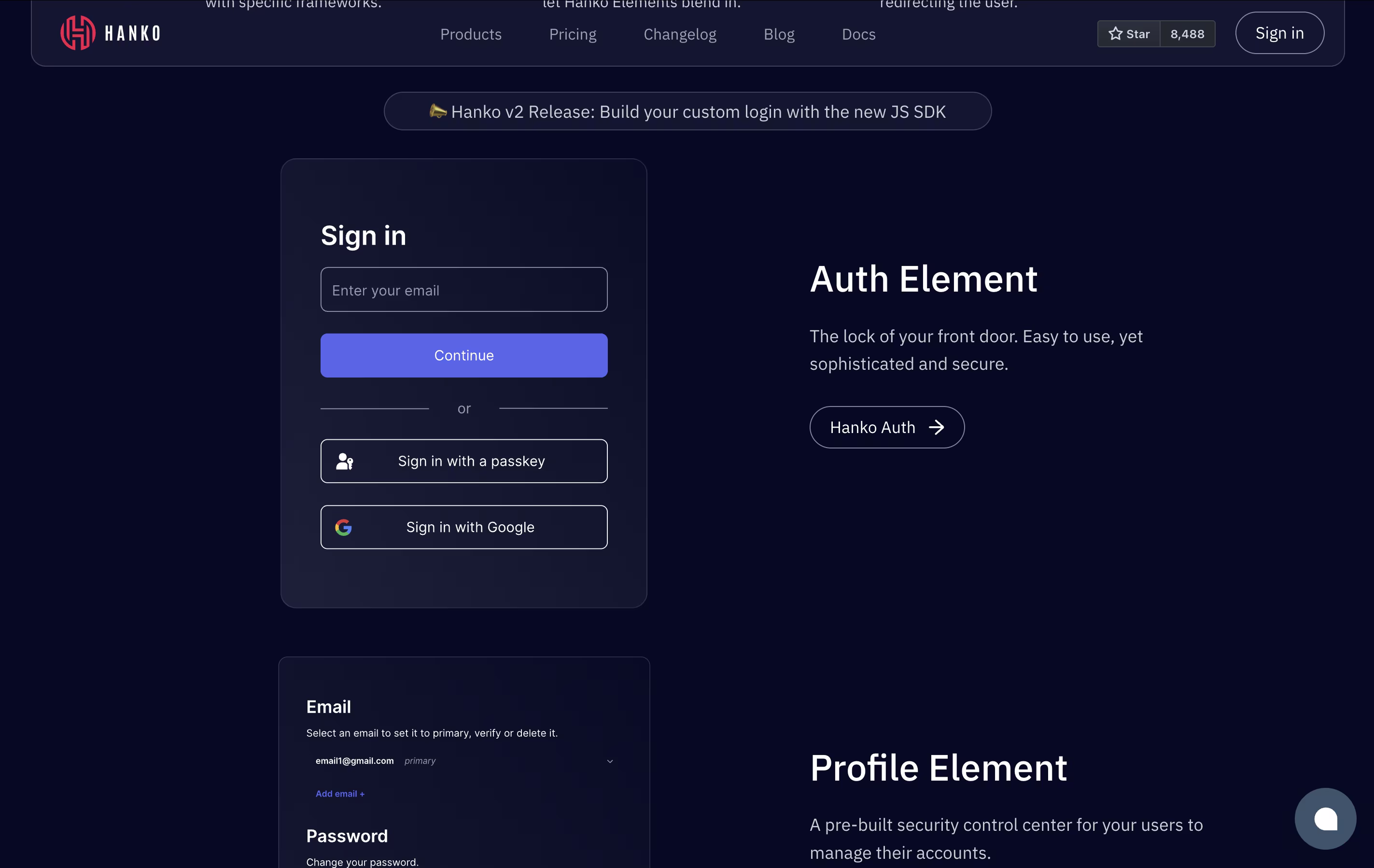Go to the Pricing page

(x=572, y=34)
